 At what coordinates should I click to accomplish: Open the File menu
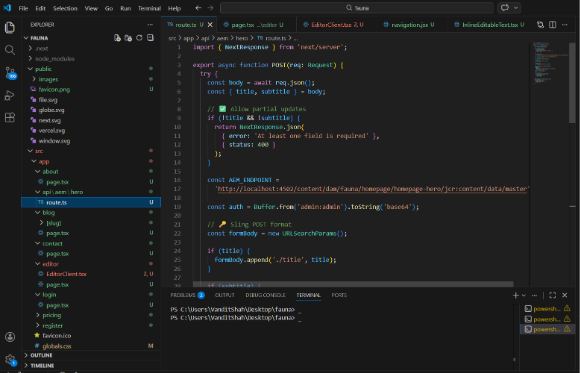(23, 8)
